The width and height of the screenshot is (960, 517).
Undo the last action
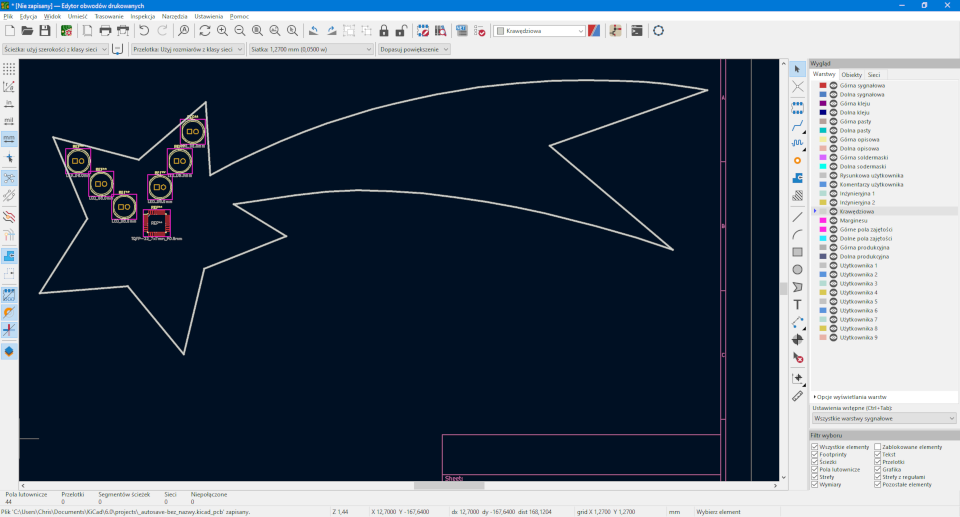(144, 31)
